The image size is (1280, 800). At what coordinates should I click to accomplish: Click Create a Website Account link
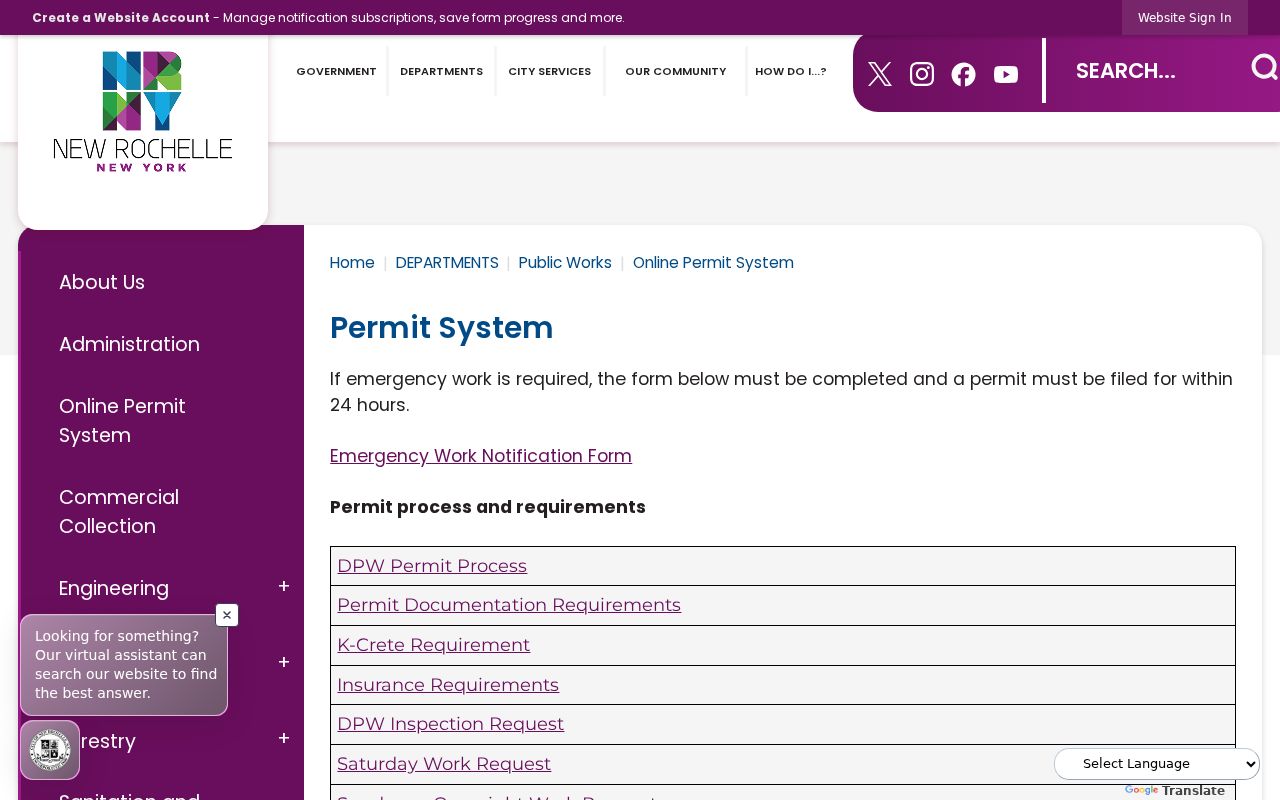click(x=121, y=18)
